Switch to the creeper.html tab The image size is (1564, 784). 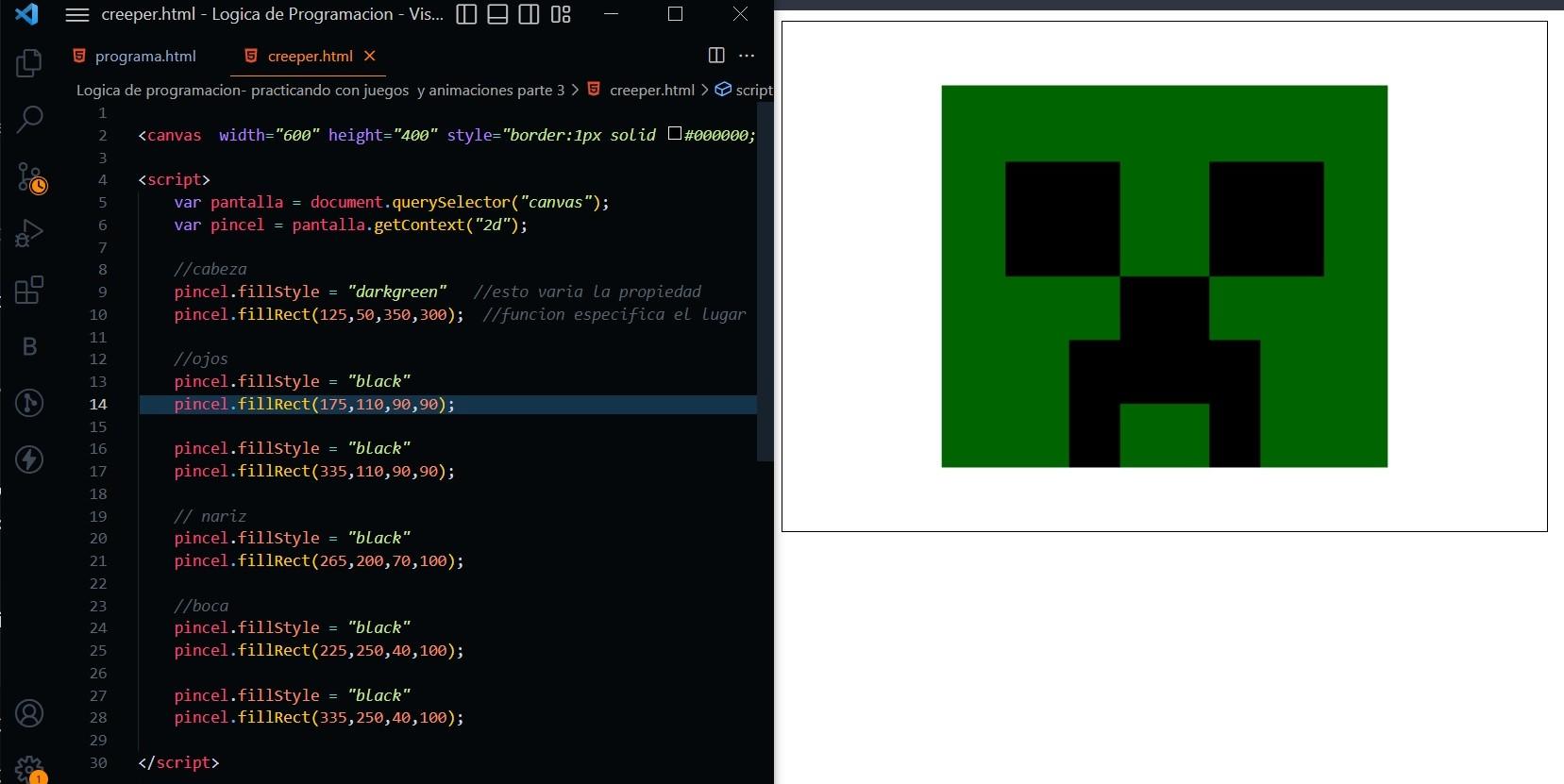pos(310,56)
